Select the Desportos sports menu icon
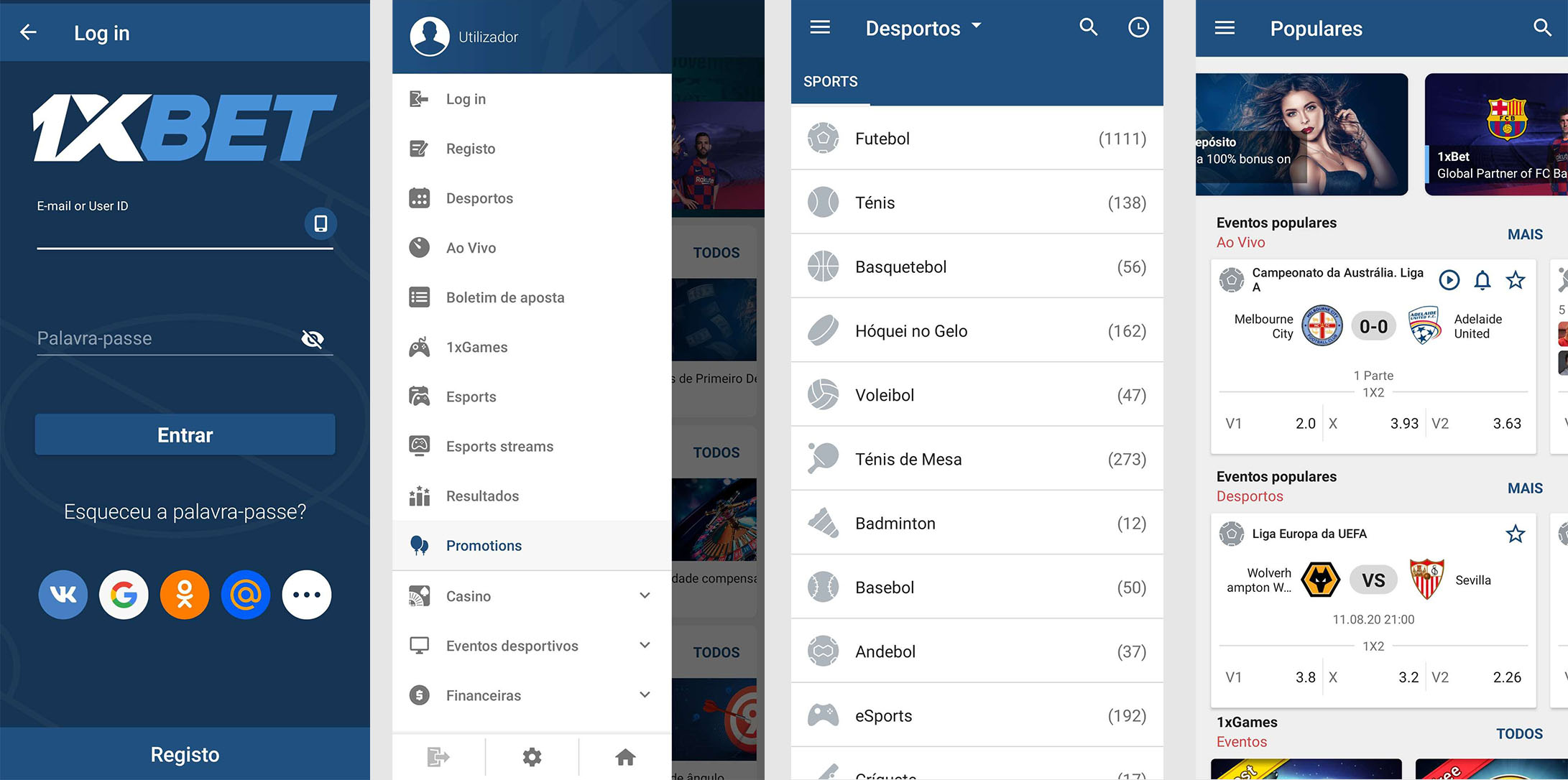1568x780 pixels. tap(418, 198)
